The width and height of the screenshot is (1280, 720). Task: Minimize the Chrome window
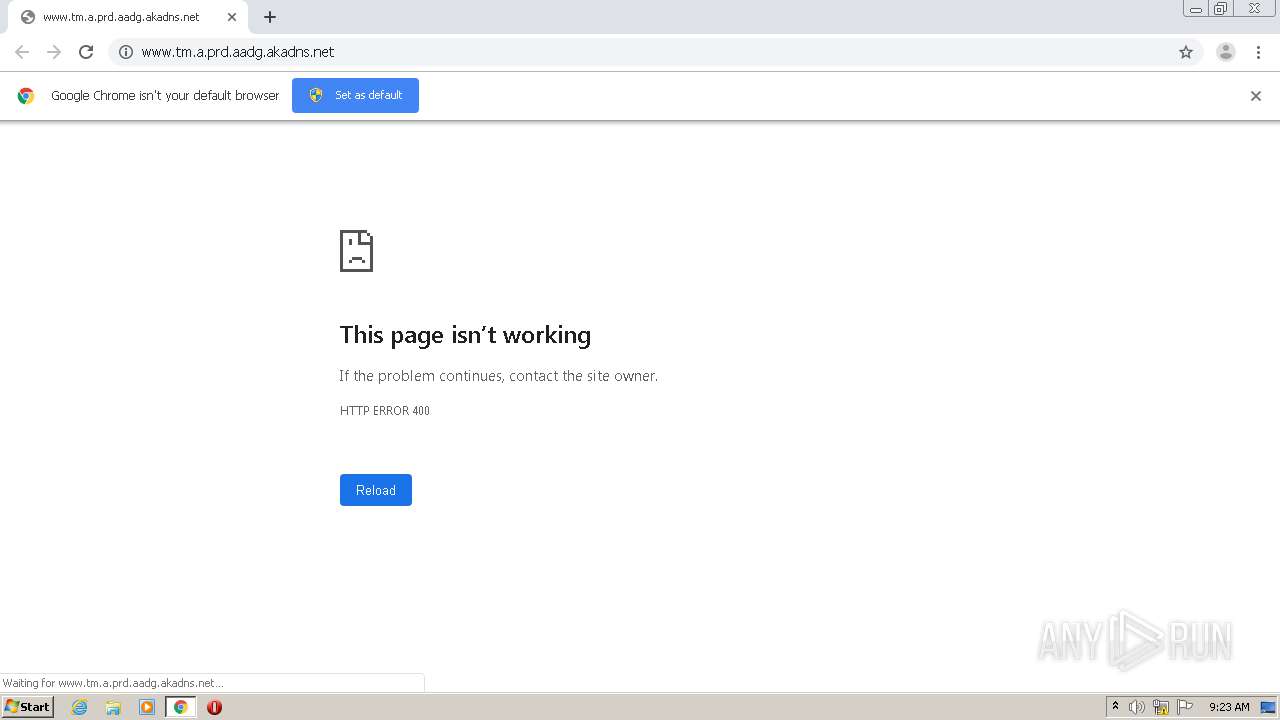tap(1196, 9)
